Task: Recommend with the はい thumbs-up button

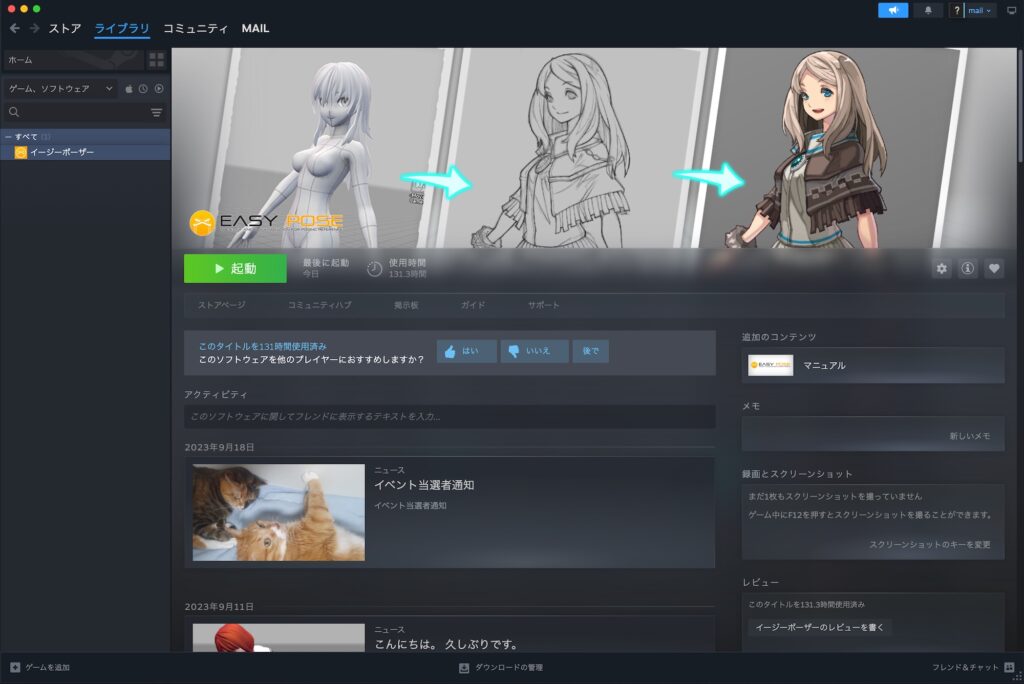Action: pyautogui.click(x=466, y=351)
